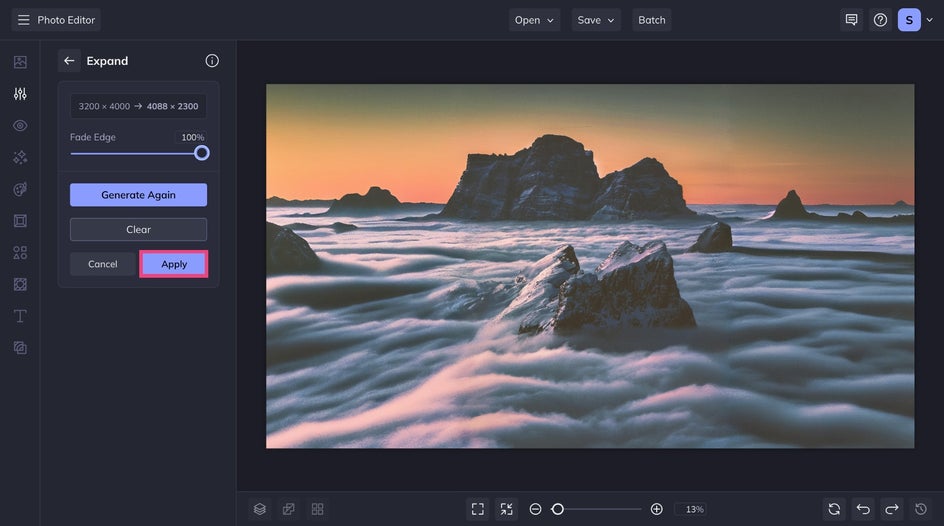944x526 pixels.
Task: Fit image to screen
Action: 477,509
